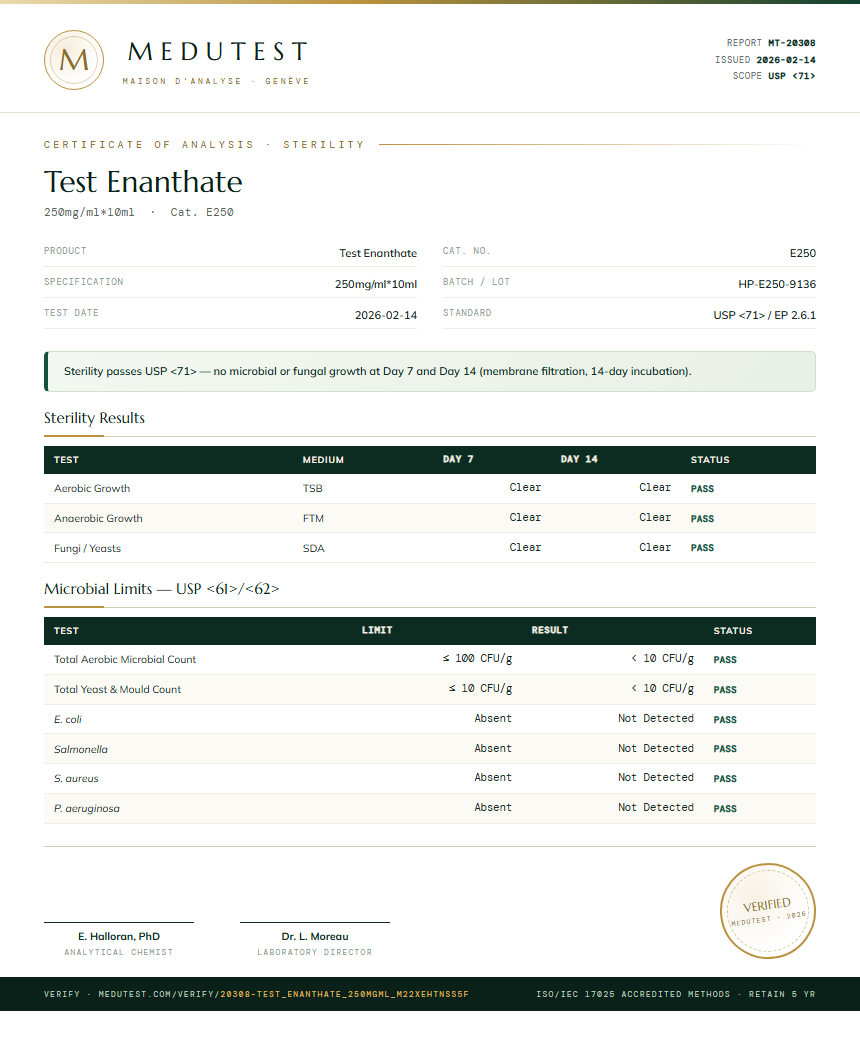Click the RESULT column header
860x1041 pixels.
tap(550, 630)
